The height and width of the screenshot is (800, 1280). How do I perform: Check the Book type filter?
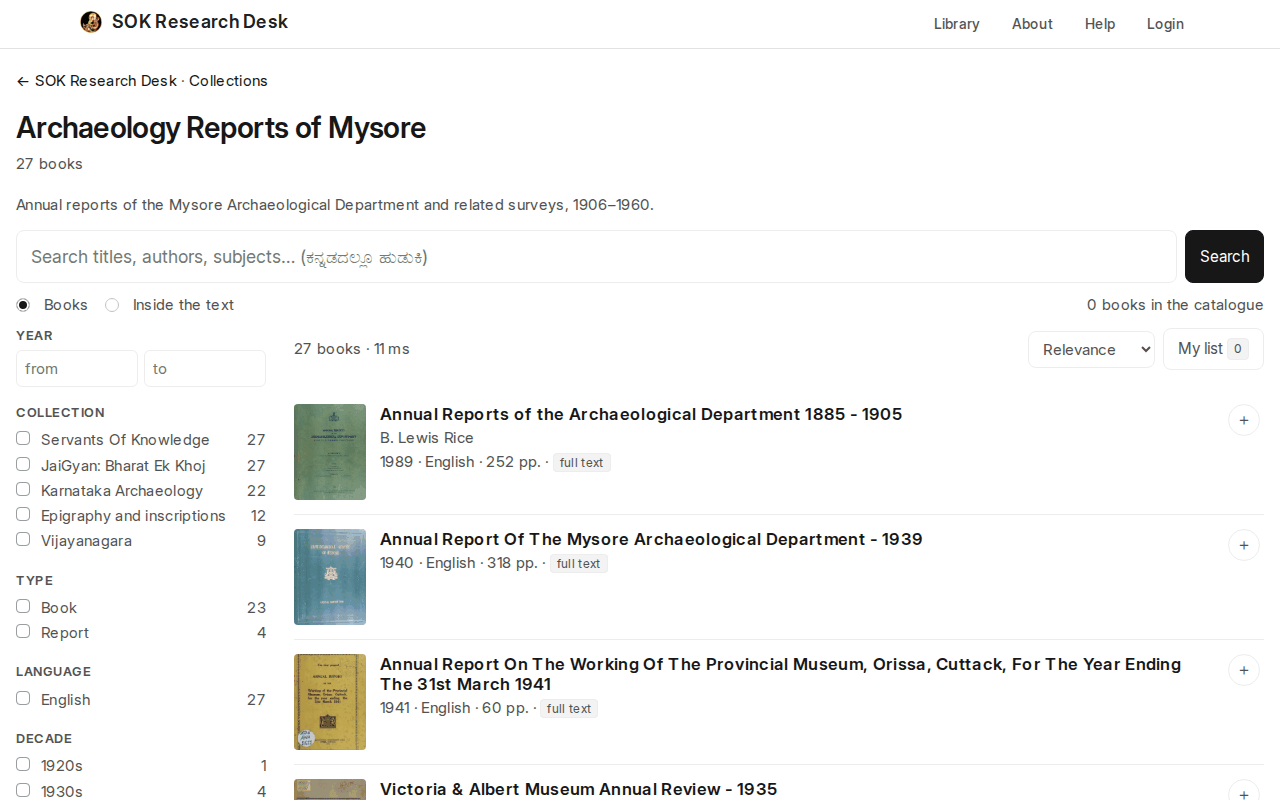pos(23,607)
